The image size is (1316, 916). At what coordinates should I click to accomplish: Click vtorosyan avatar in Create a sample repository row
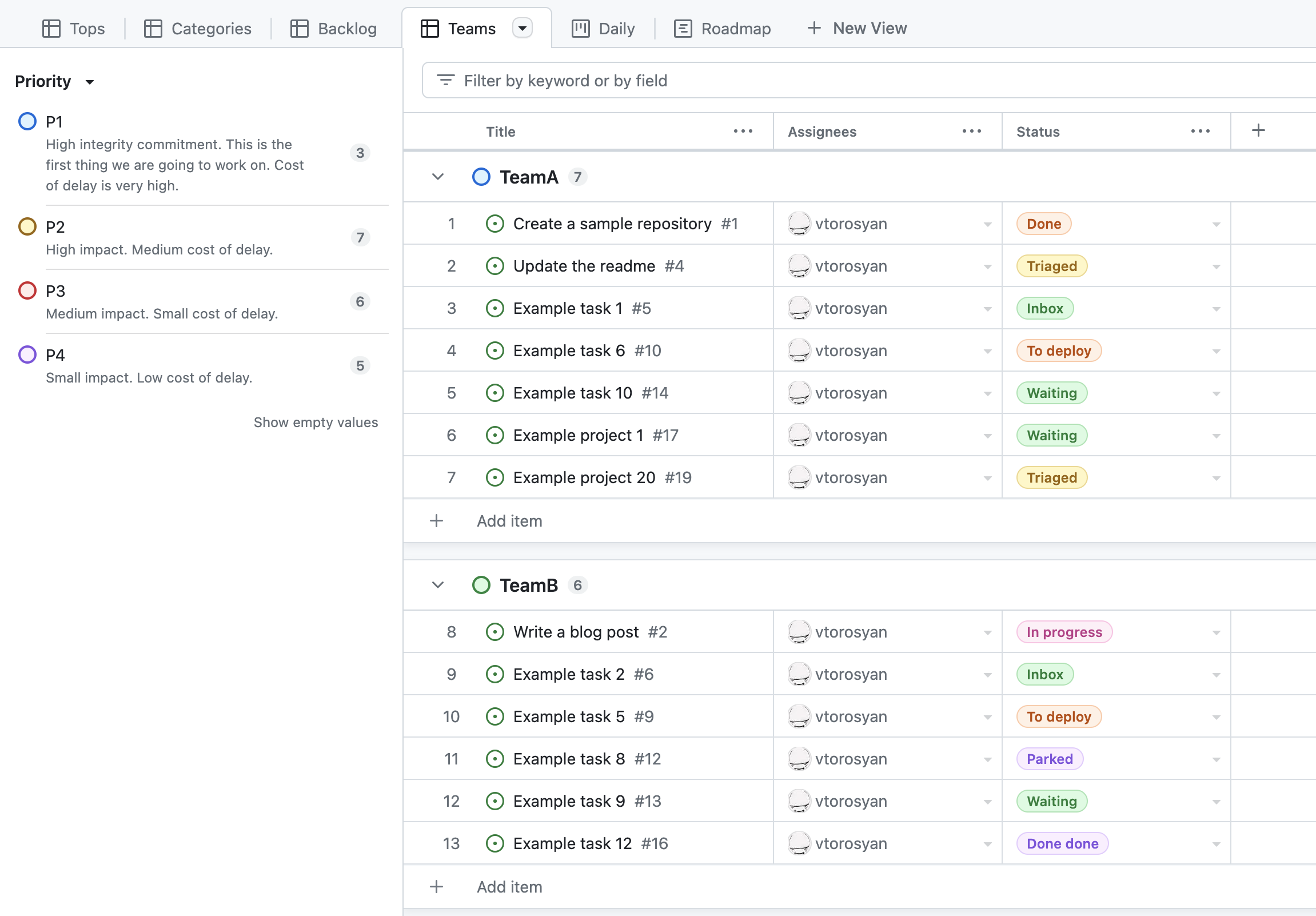pyautogui.click(x=799, y=224)
